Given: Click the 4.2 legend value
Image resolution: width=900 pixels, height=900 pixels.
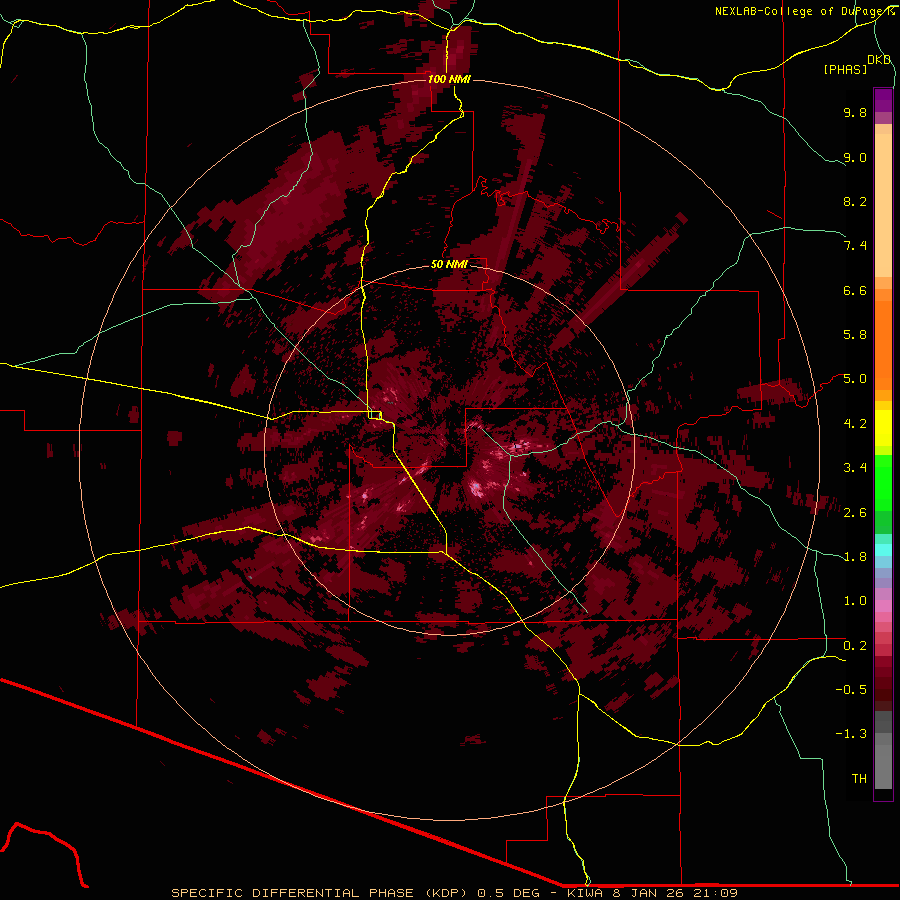Looking at the screenshot, I should pos(855,424).
